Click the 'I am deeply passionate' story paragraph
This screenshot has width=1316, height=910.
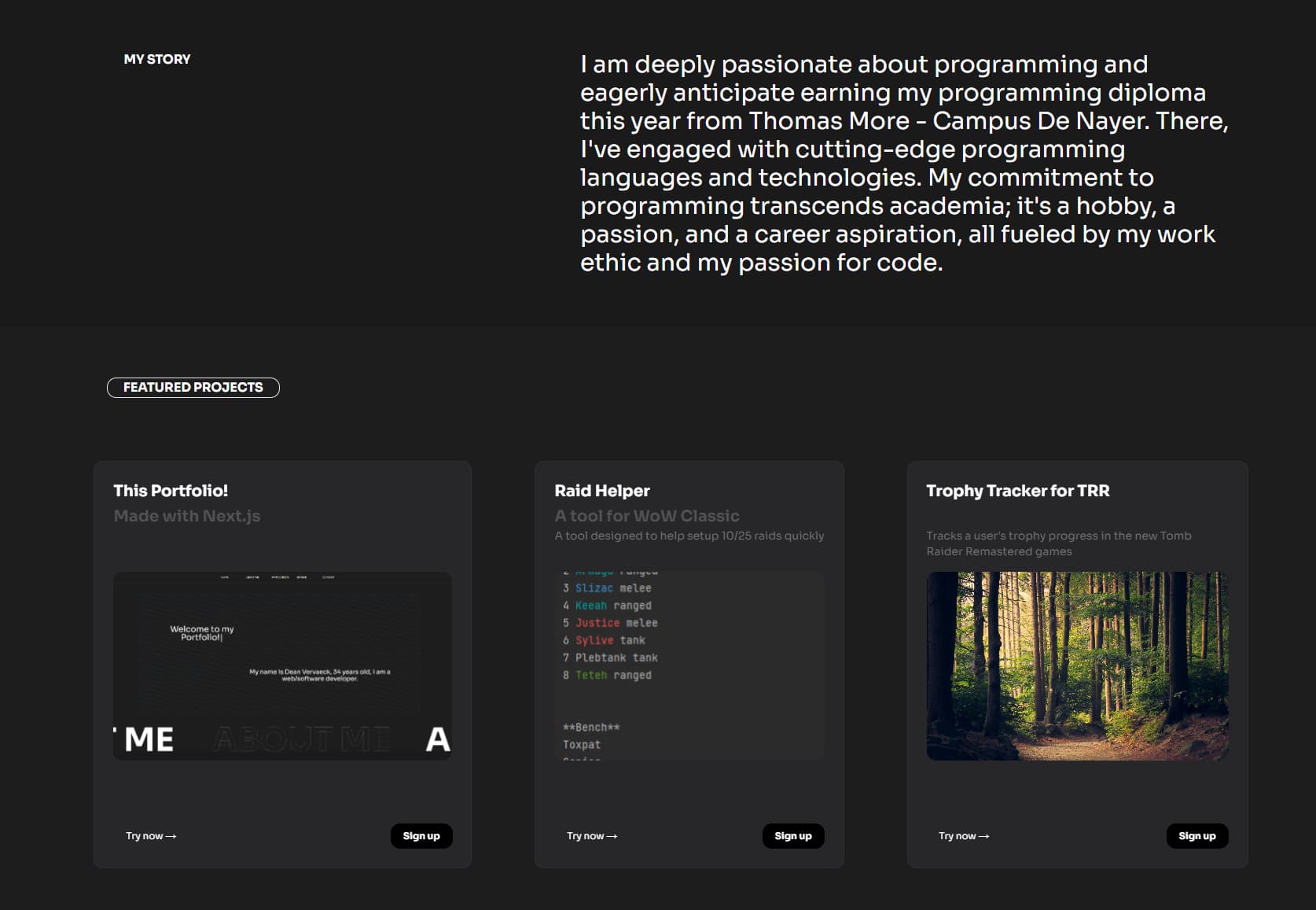[x=904, y=163]
